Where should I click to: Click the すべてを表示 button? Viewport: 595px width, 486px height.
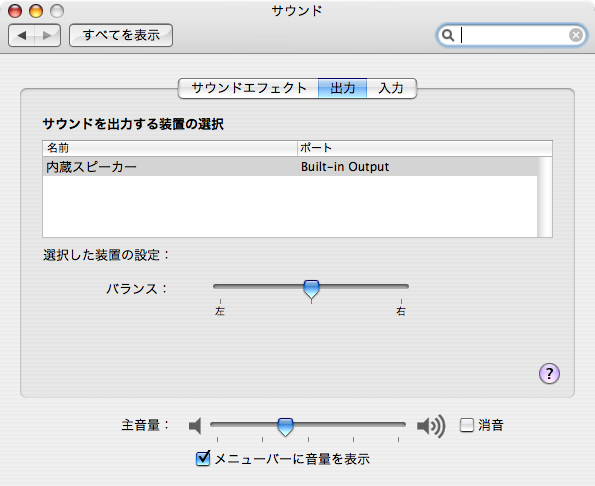pos(121,36)
